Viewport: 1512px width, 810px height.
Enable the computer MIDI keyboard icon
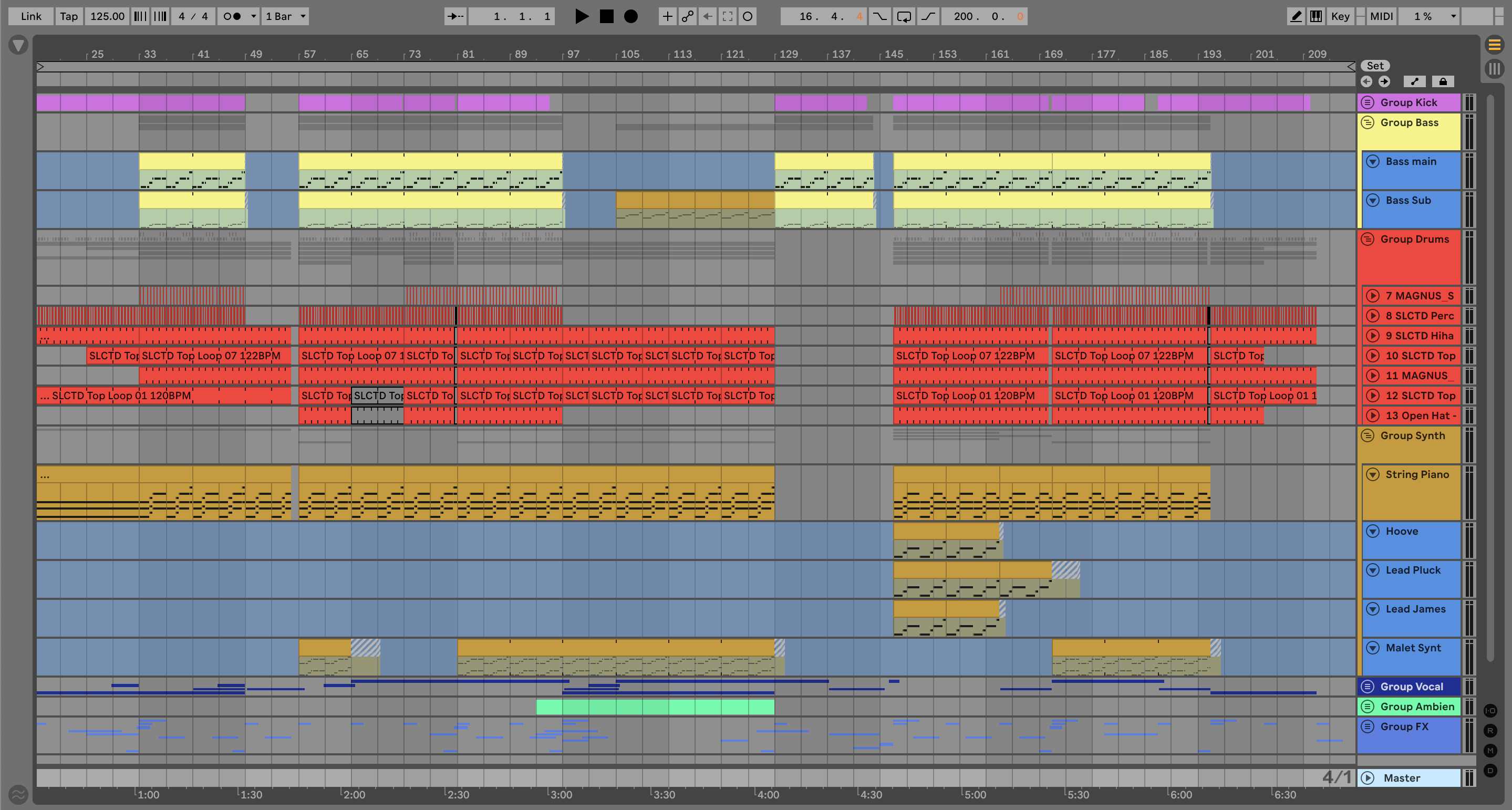click(1316, 16)
